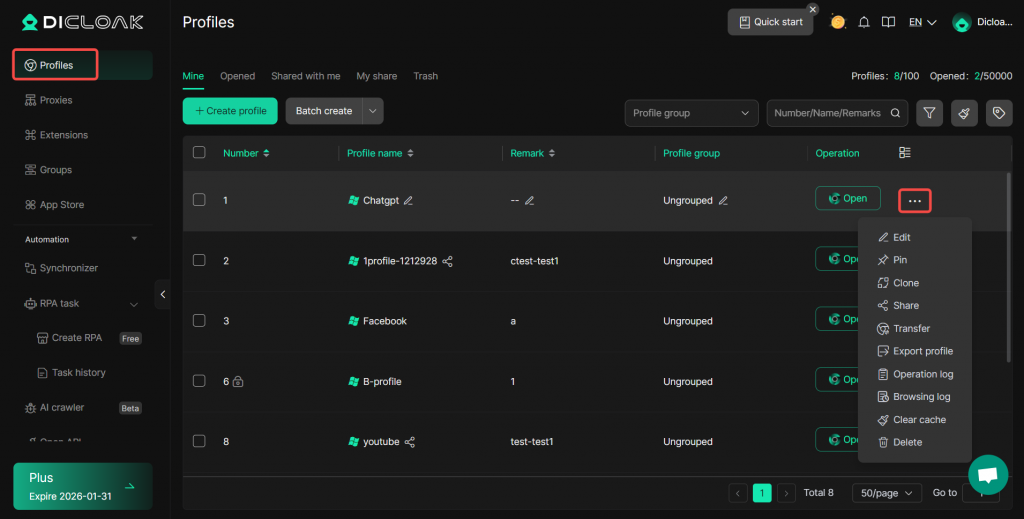Open the column settings icon in table header
Image resolution: width=1024 pixels, height=519 pixels.
[905, 153]
